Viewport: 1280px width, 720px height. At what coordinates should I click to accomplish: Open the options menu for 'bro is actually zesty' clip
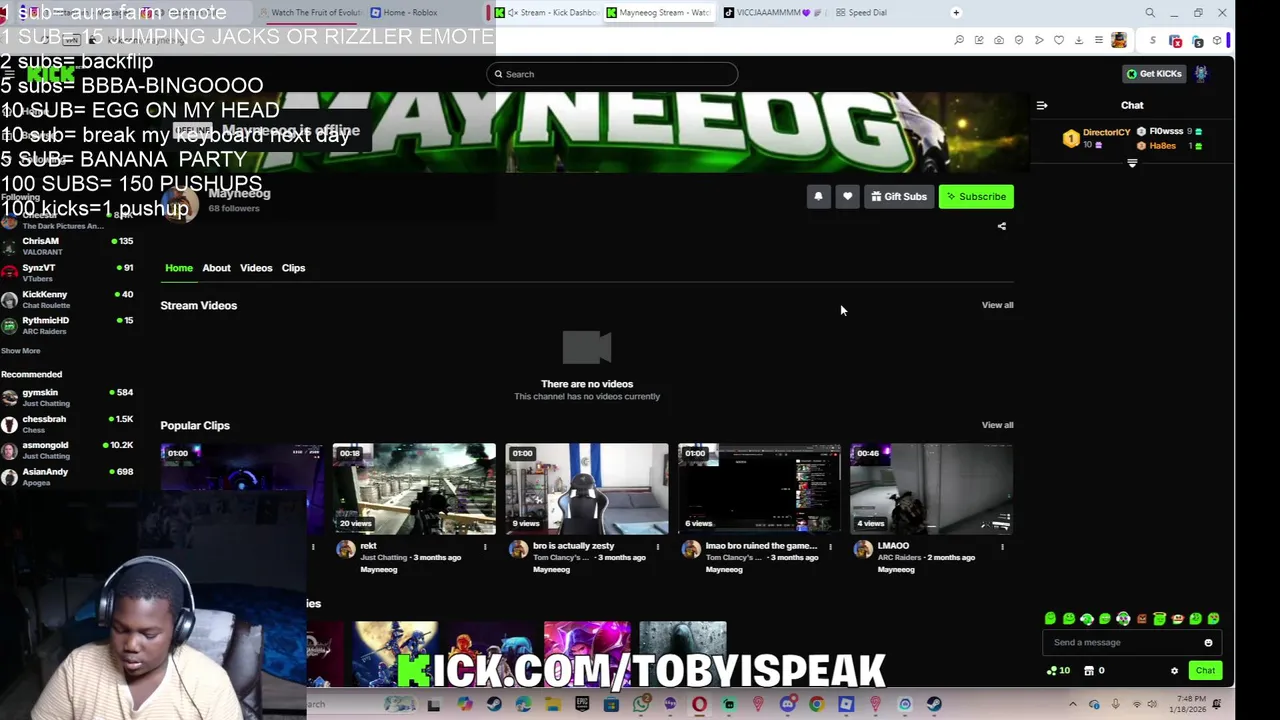(x=657, y=547)
